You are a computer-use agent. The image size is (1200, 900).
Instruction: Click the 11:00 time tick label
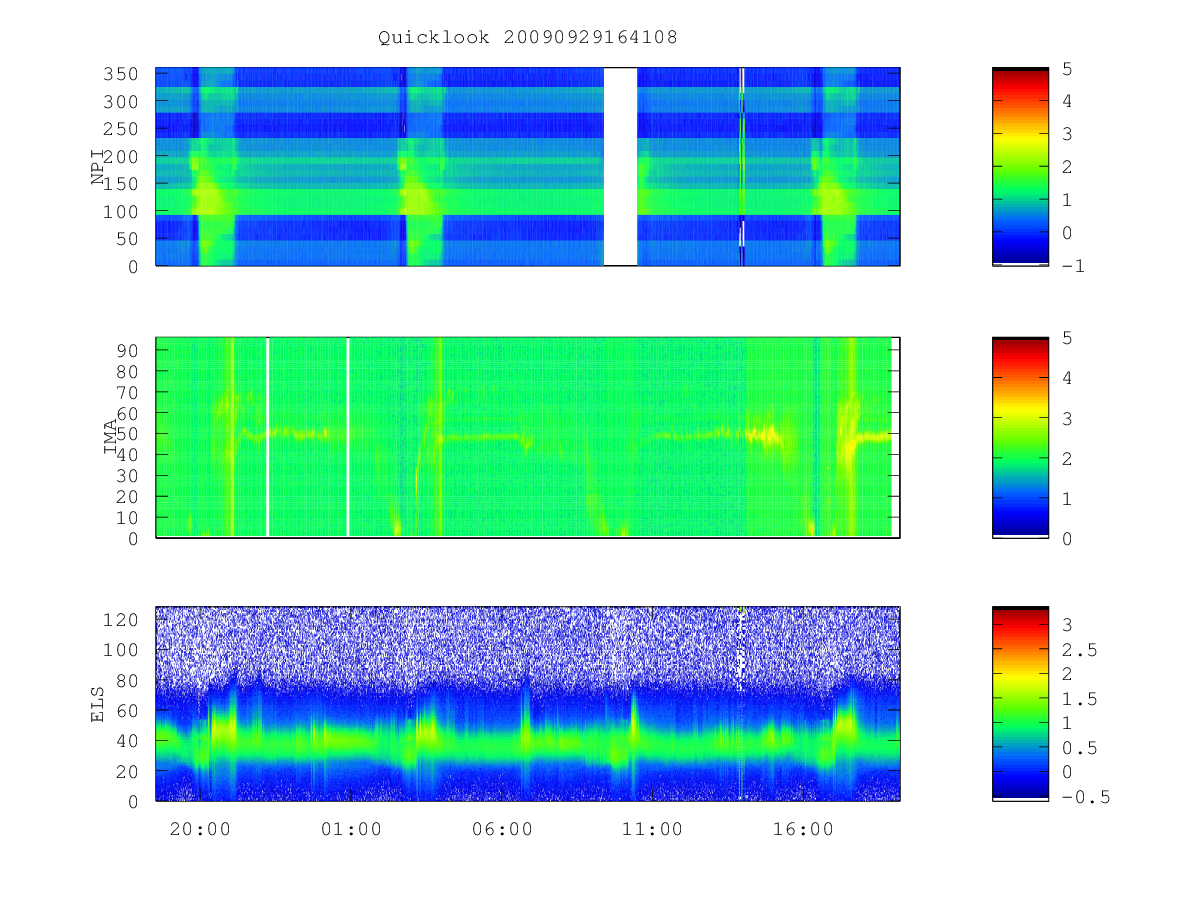653,829
